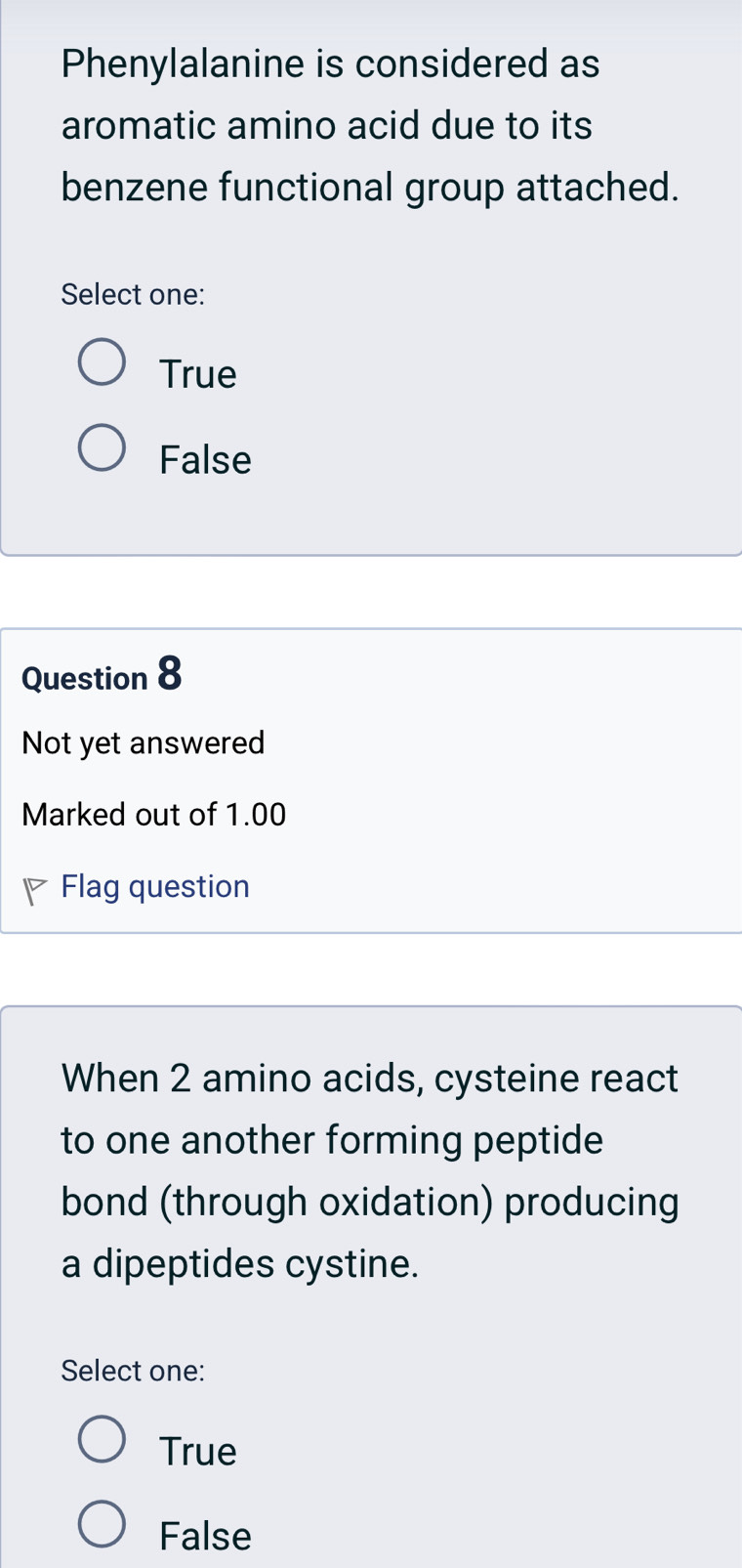This screenshot has height=1568, width=742.
Task: Select False radio button for phenylalanine question
Action: tap(102, 448)
